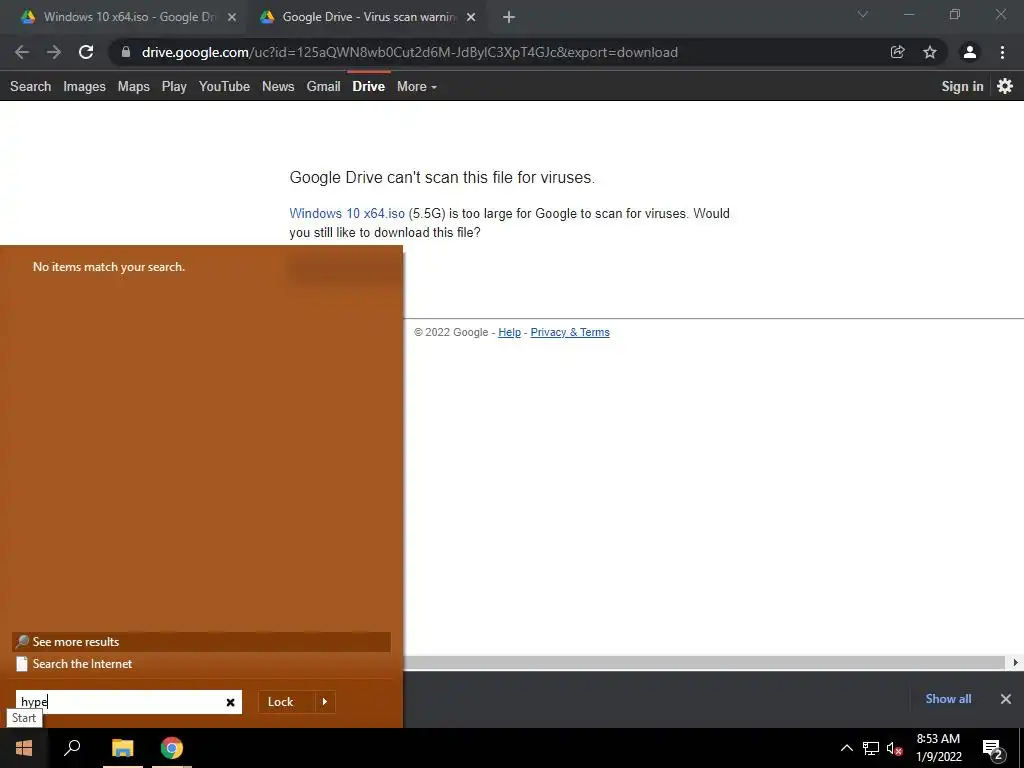Close the downloads bar
Image resolution: width=1024 pixels, height=768 pixels.
(x=1006, y=699)
